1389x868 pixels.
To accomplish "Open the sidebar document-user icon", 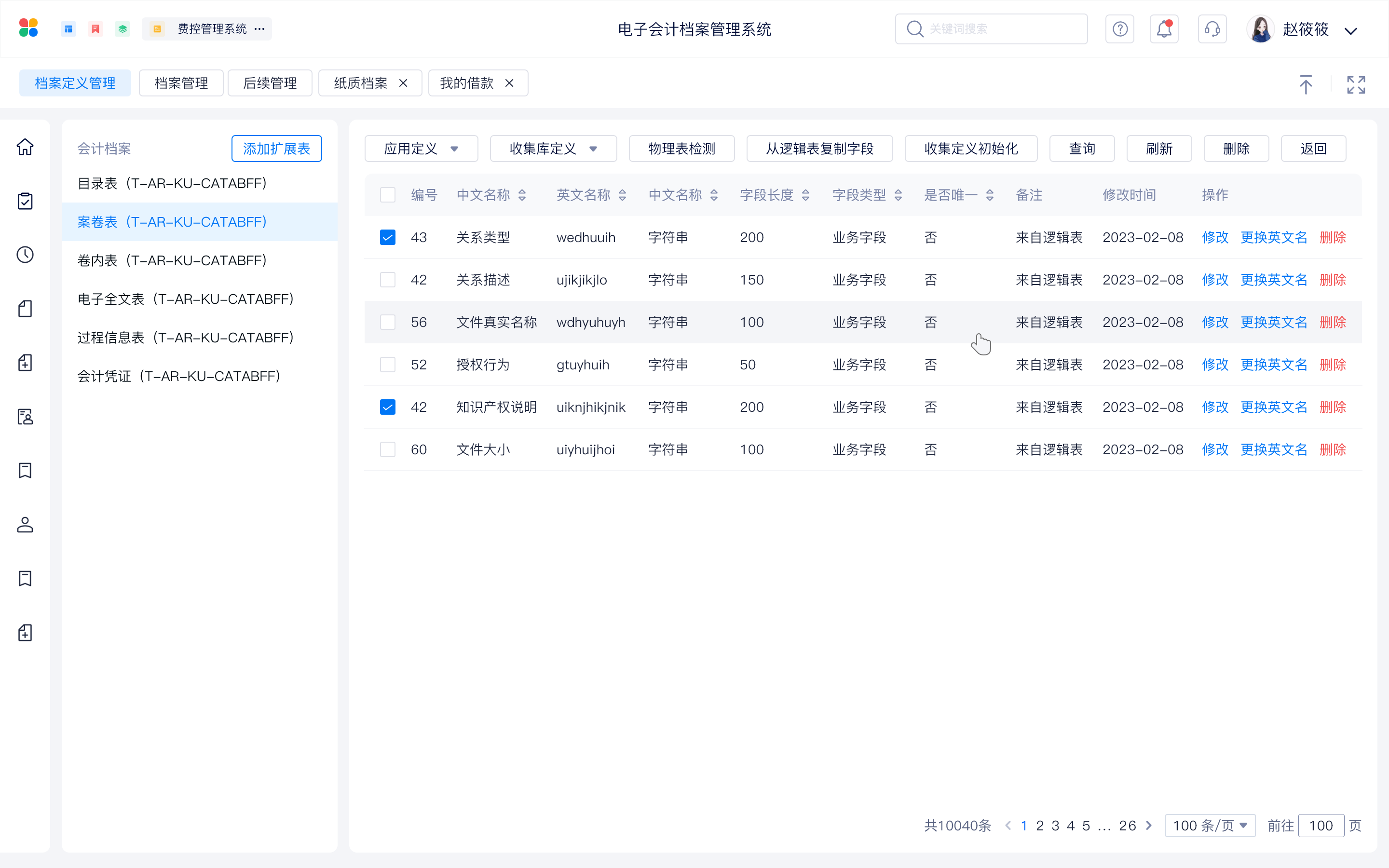I will (x=25, y=417).
